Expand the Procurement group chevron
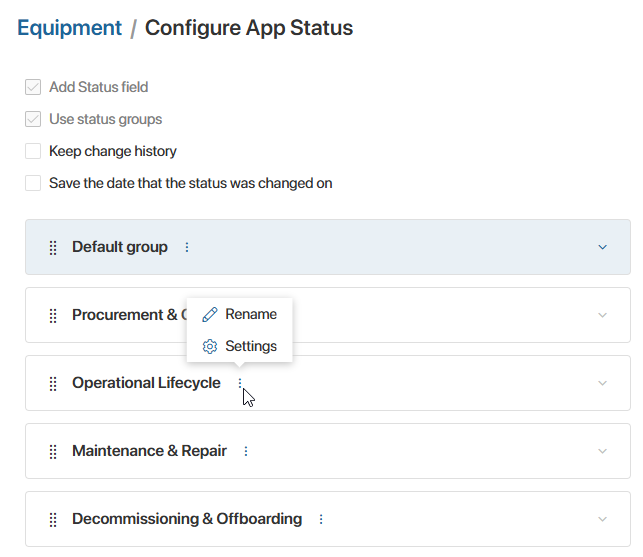The height and width of the screenshot is (557, 643). [x=602, y=315]
